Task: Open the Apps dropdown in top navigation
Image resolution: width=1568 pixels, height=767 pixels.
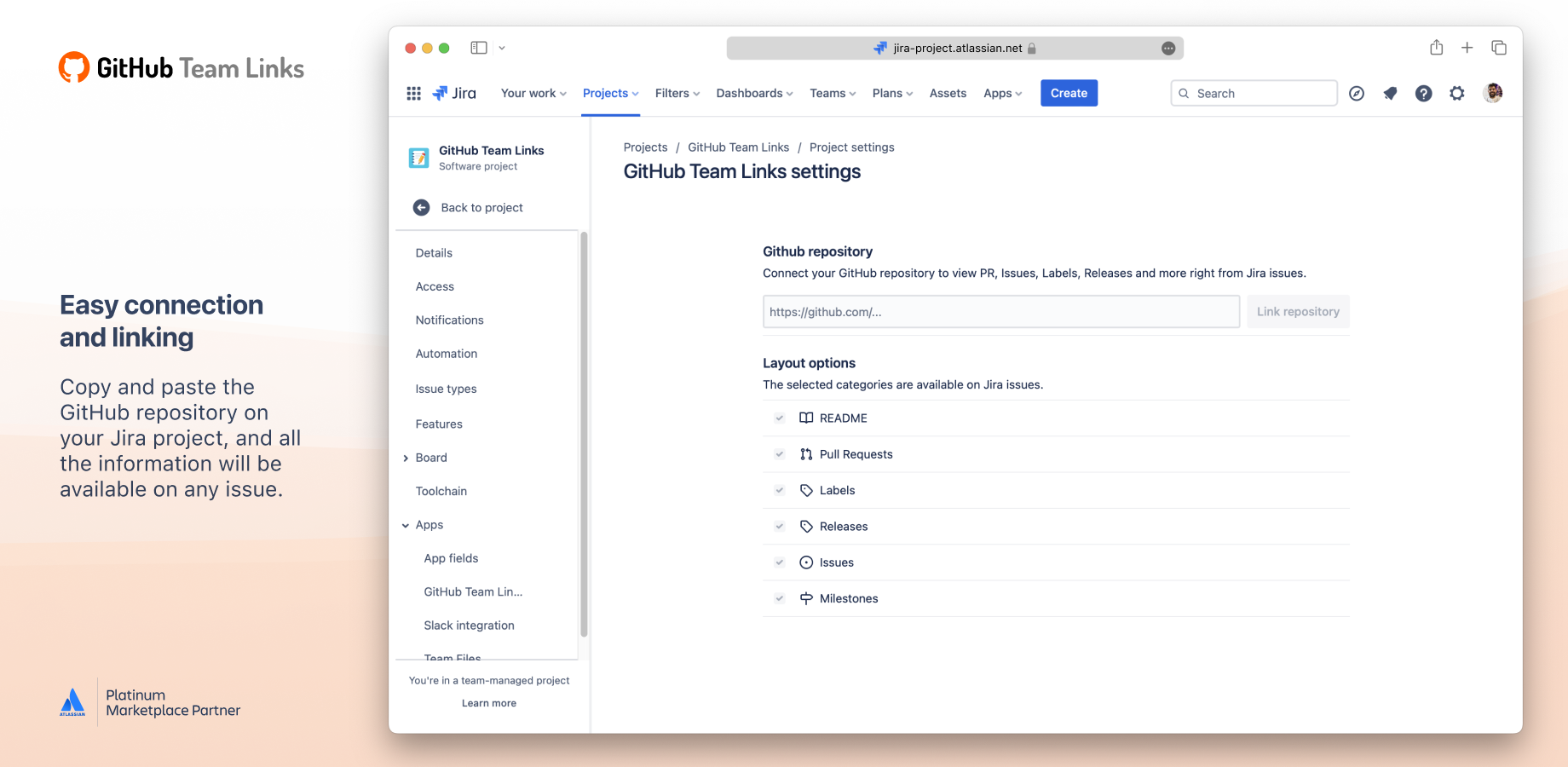Action: [1002, 94]
